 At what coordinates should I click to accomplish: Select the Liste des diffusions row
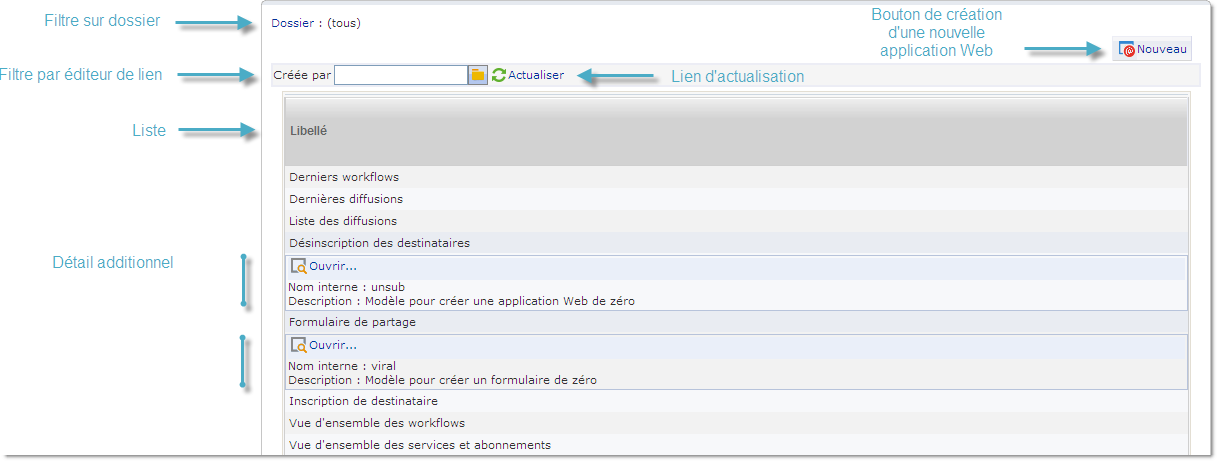(736, 221)
